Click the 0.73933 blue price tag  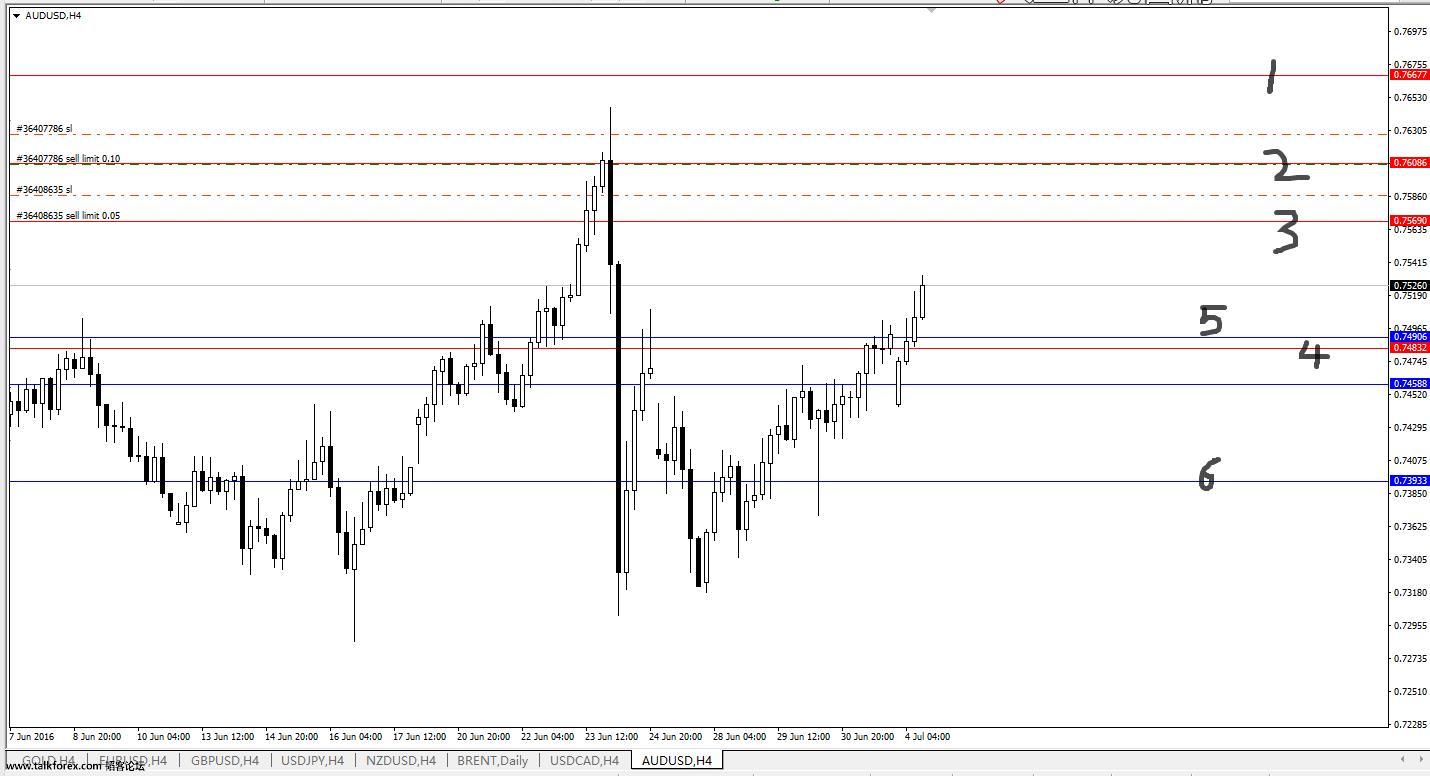point(1410,481)
